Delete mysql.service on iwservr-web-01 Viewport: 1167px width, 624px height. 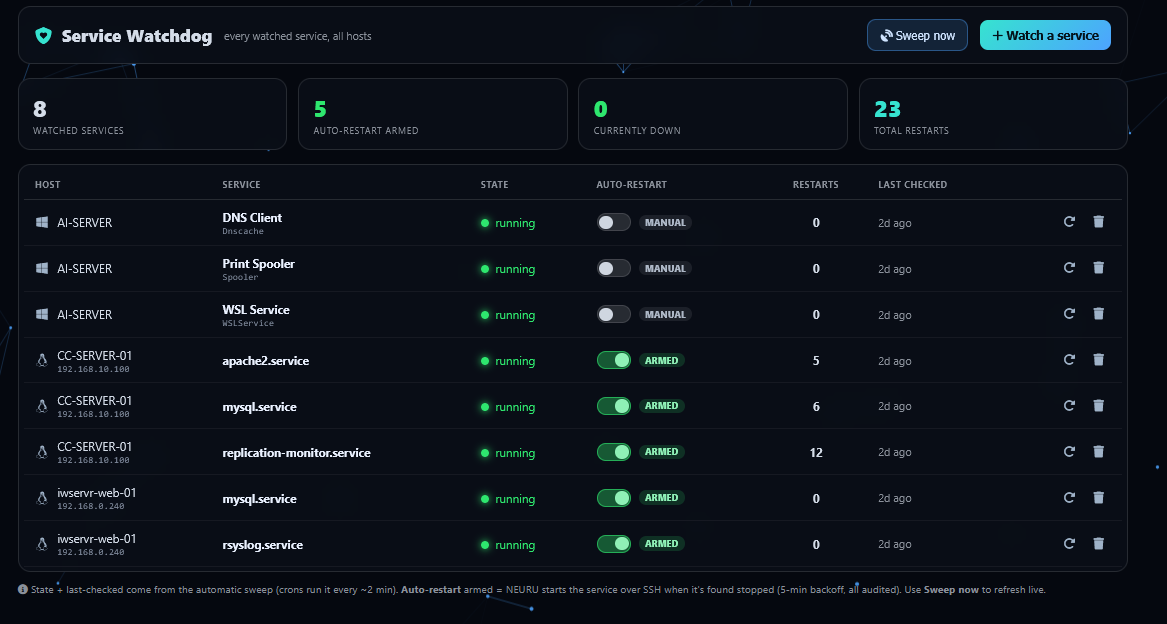click(1099, 498)
